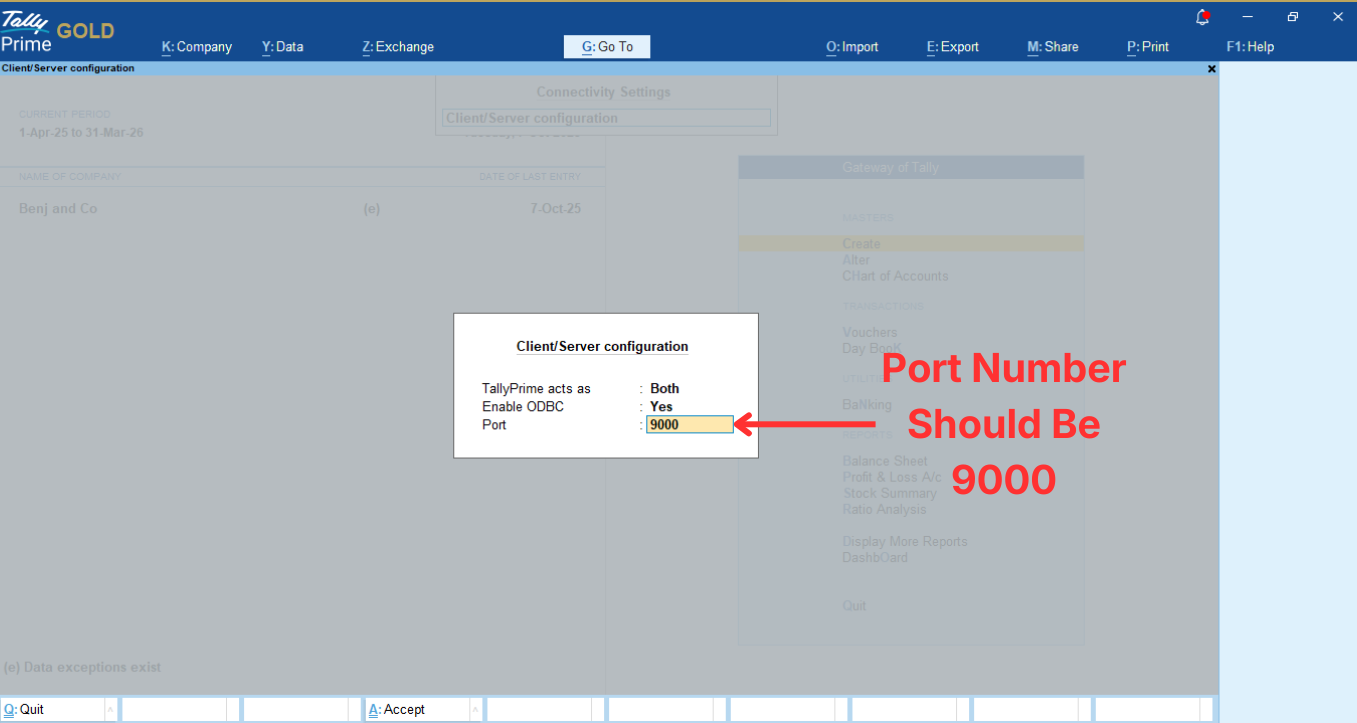Select Client/Server configuration in Connectivity Settings
Image resolution: width=1357 pixels, height=723 pixels.
pos(606,118)
